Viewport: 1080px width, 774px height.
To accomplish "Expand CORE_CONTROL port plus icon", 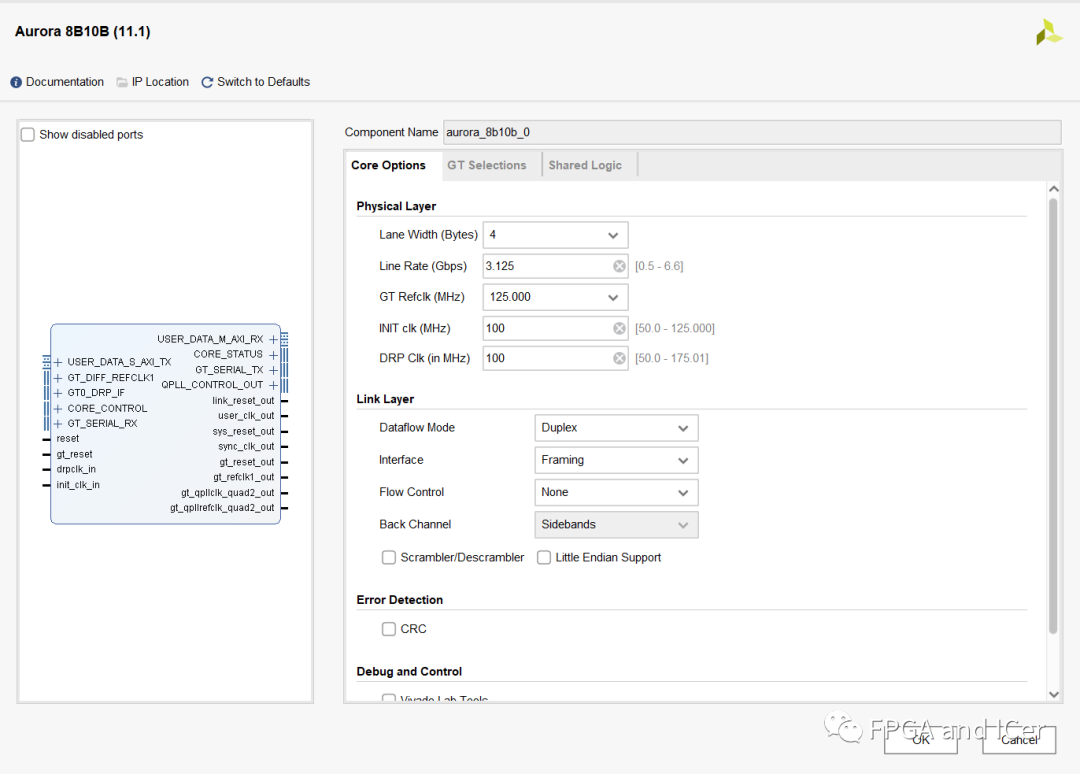I will tap(58, 409).
